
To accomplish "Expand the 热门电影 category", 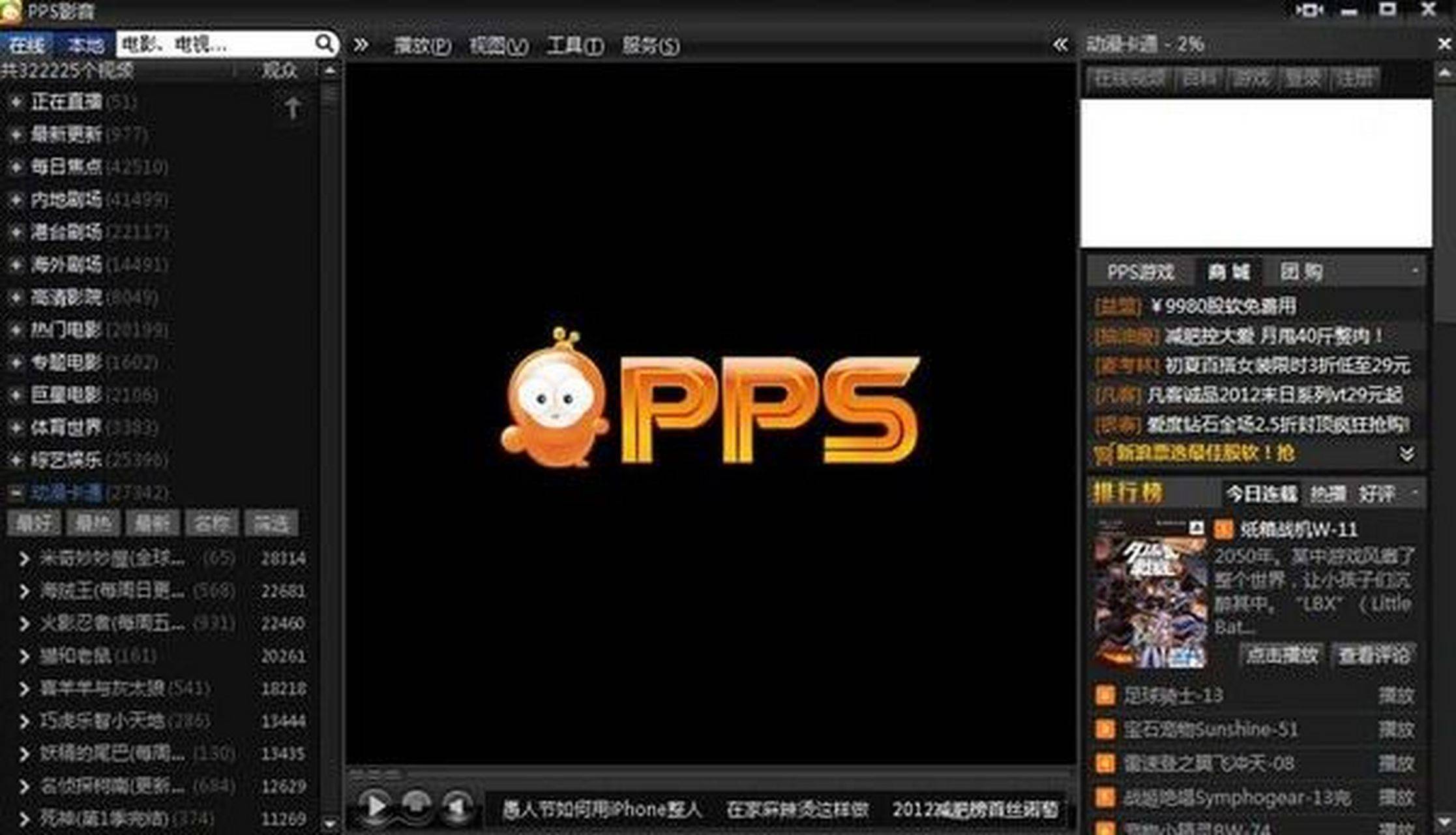I will click(16, 330).
